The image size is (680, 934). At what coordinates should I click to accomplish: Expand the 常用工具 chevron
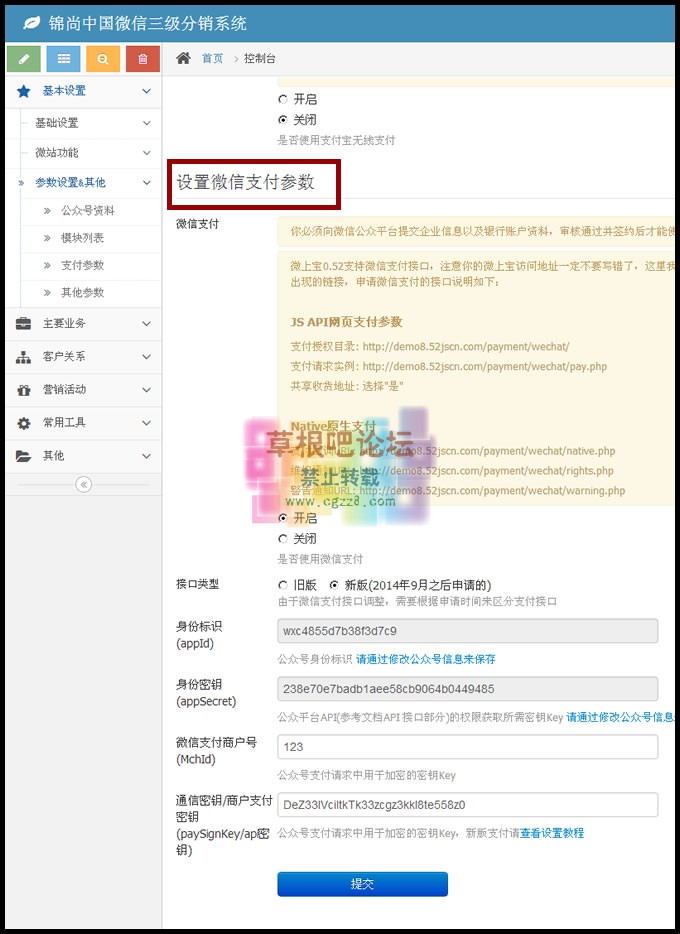(146, 423)
